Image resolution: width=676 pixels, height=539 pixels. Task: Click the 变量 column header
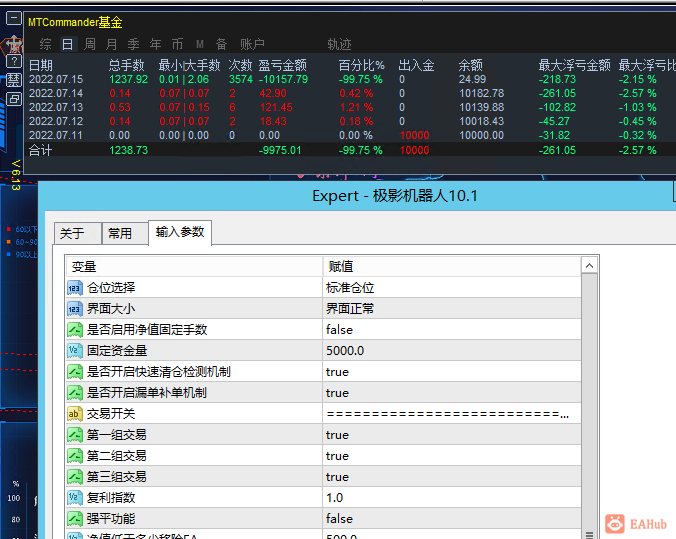pyautogui.click(x=194, y=266)
